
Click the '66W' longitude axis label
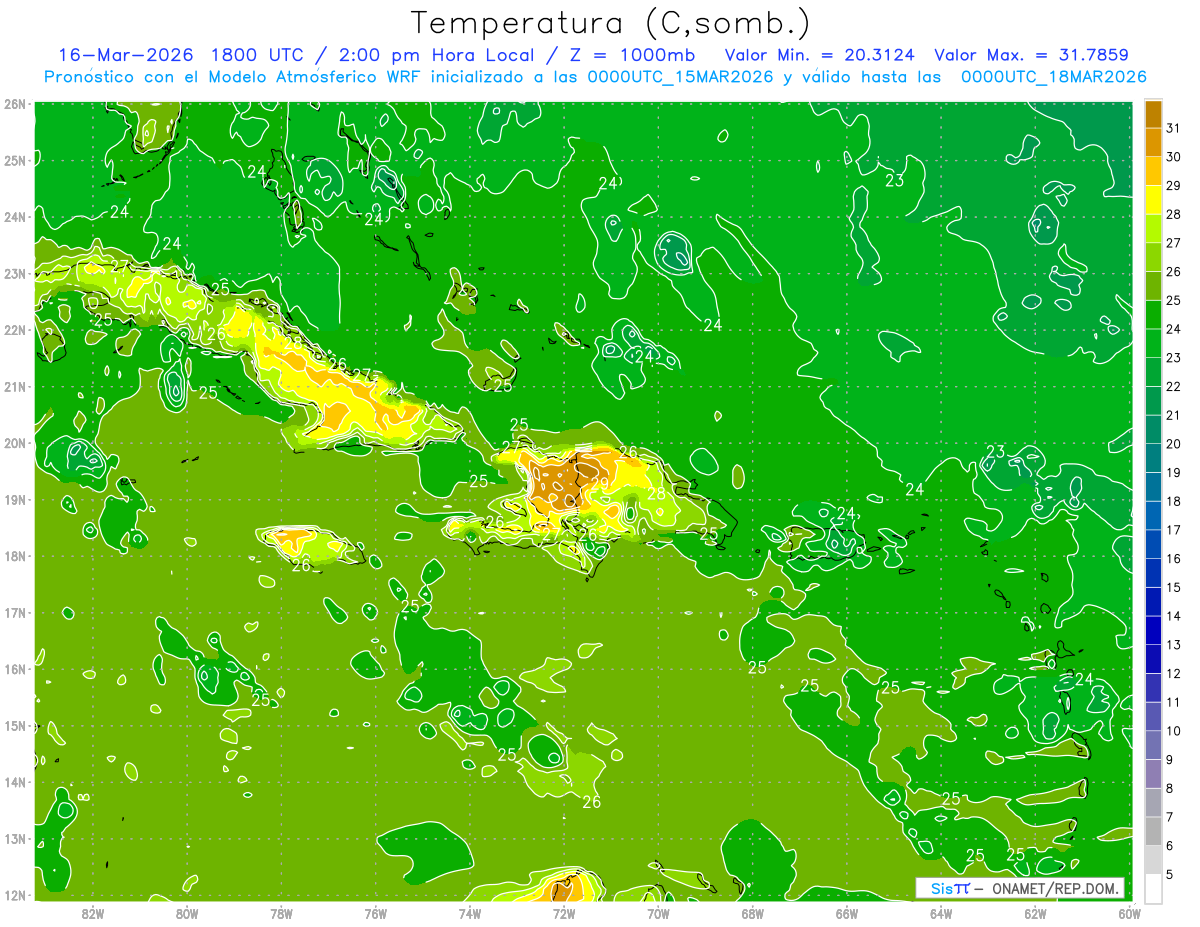[846, 913]
